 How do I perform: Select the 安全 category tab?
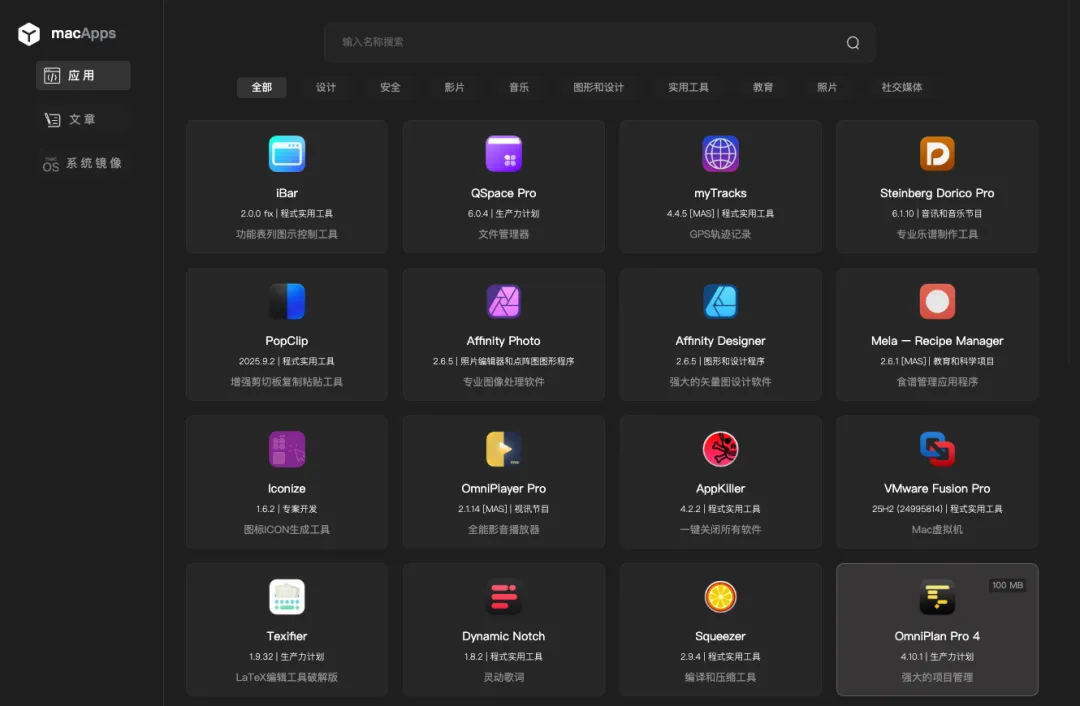[x=390, y=87]
